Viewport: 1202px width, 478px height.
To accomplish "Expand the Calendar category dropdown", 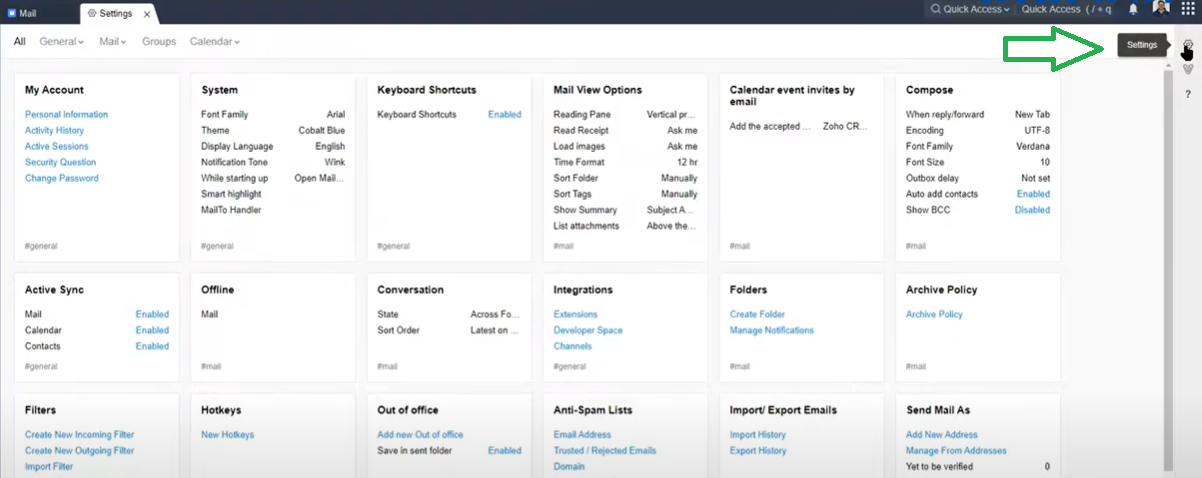I will click(x=214, y=42).
